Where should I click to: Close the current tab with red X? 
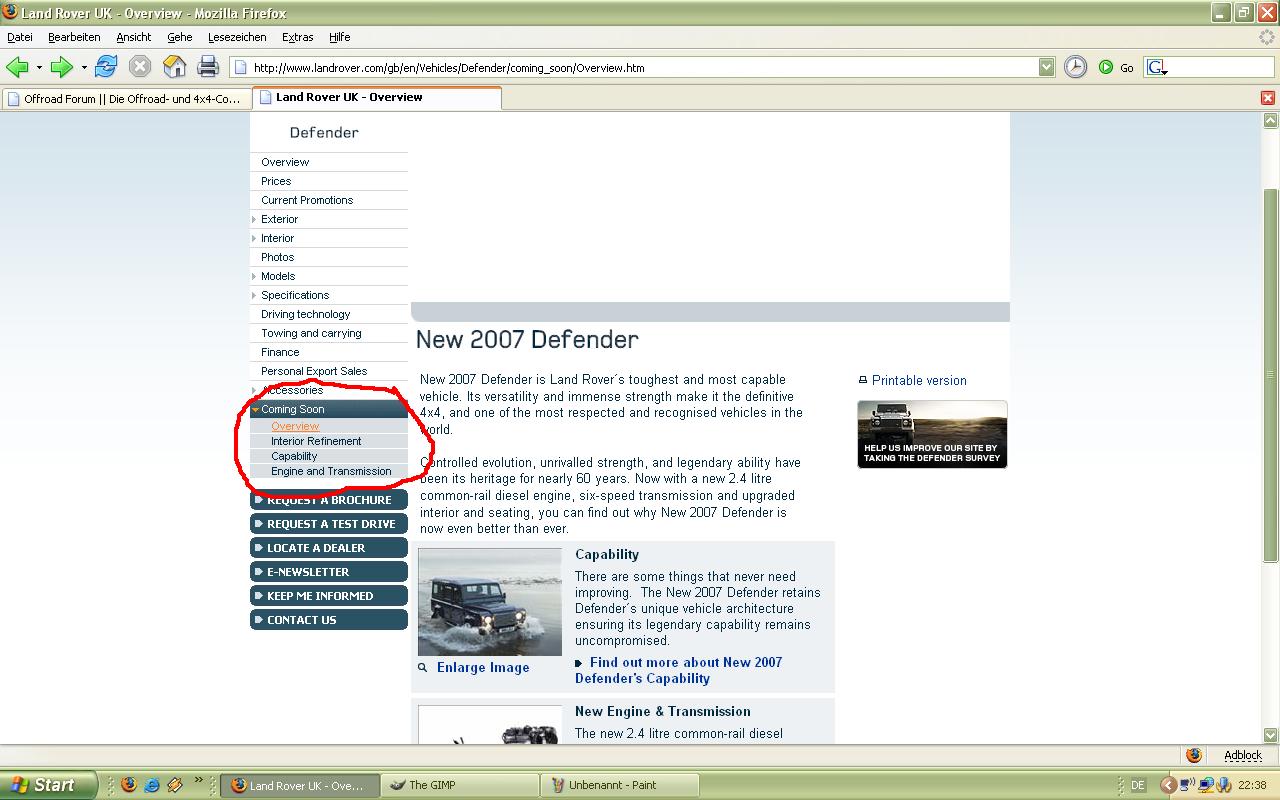(x=1268, y=98)
